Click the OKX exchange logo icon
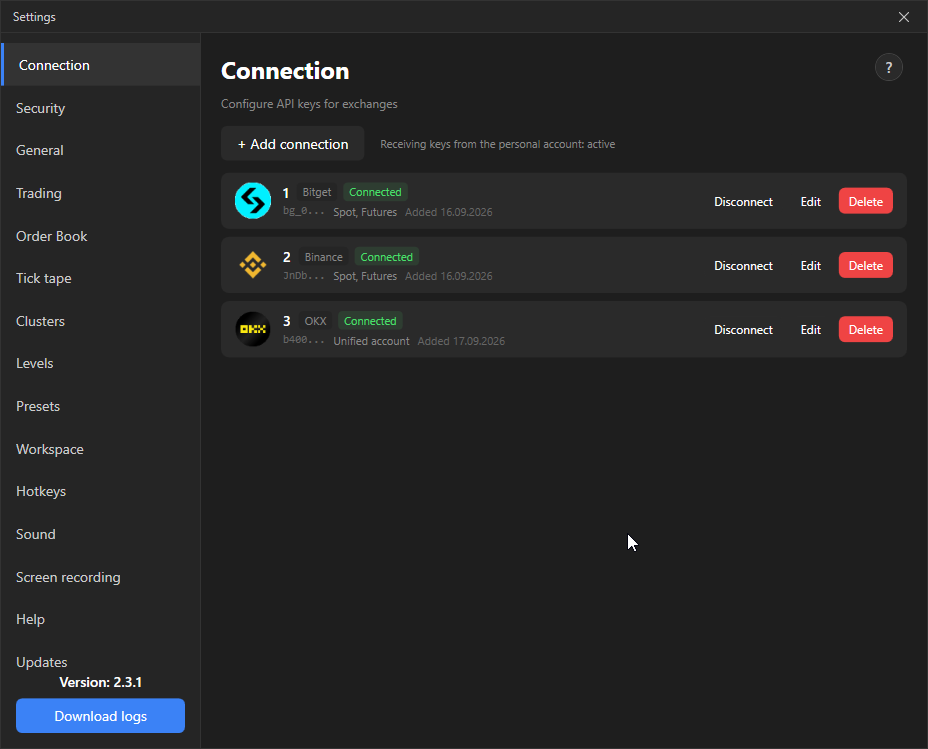The image size is (928, 749). (253, 329)
